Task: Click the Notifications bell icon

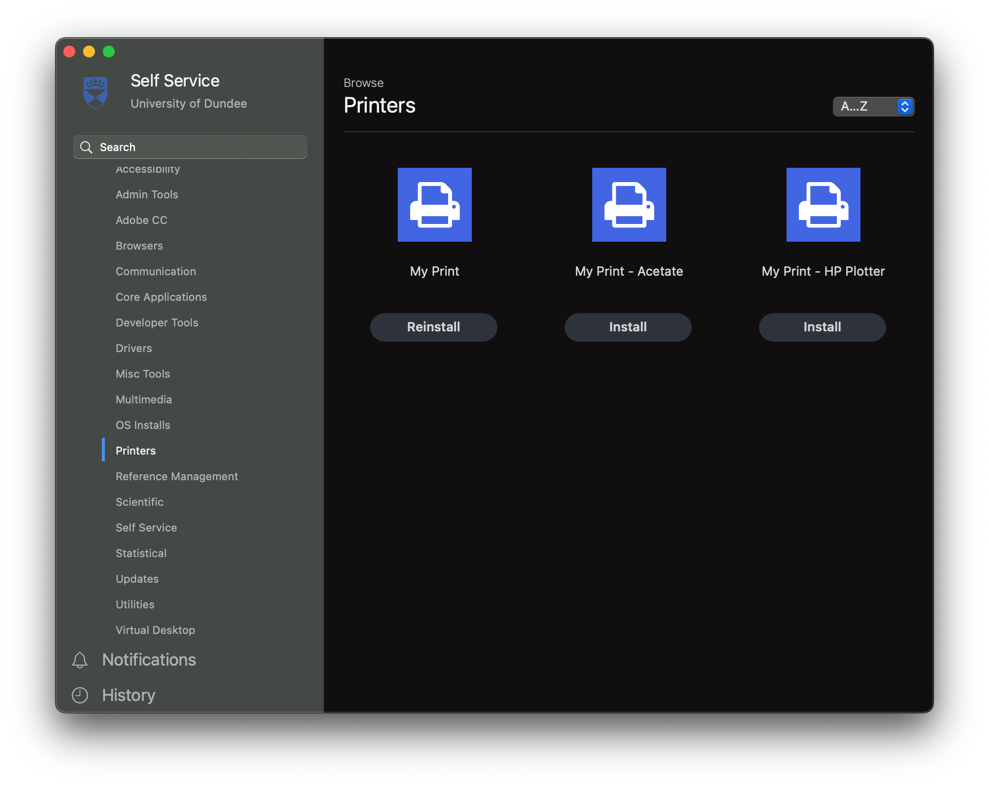Action: (x=80, y=660)
